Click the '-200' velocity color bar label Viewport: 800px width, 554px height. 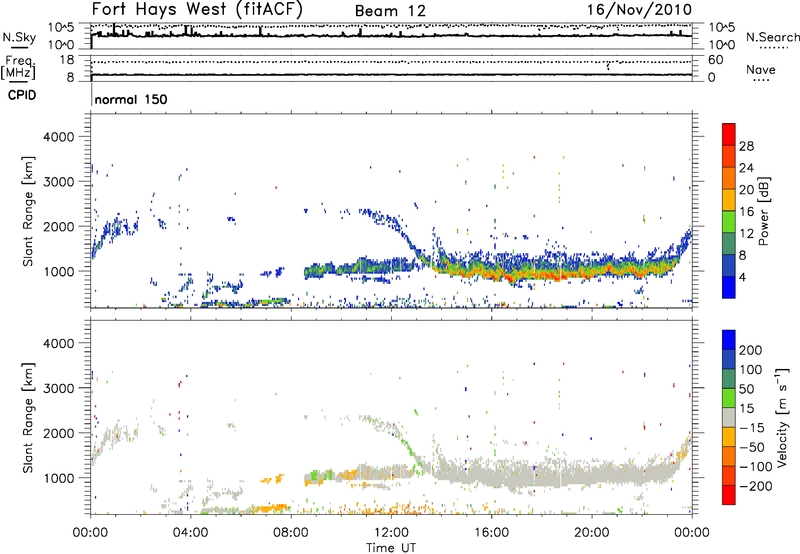point(756,486)
